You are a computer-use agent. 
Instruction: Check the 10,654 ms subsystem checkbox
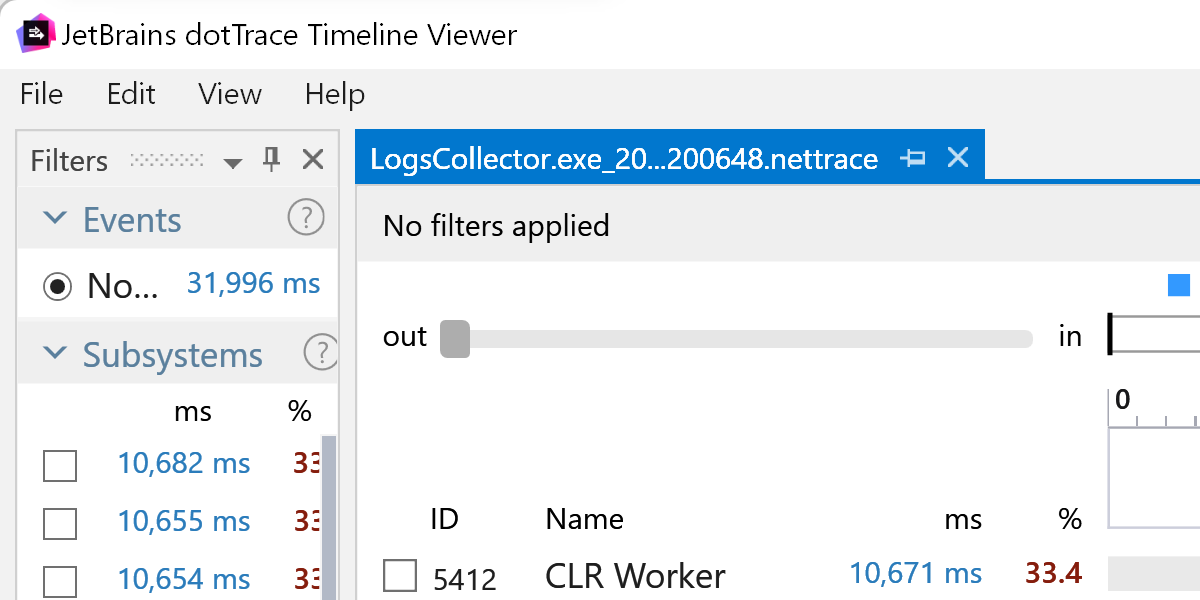coord(60,581)
